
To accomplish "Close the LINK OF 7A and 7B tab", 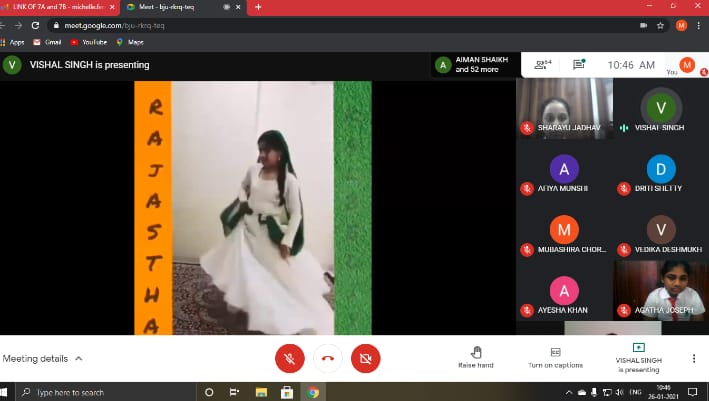I will pos(112,7).
